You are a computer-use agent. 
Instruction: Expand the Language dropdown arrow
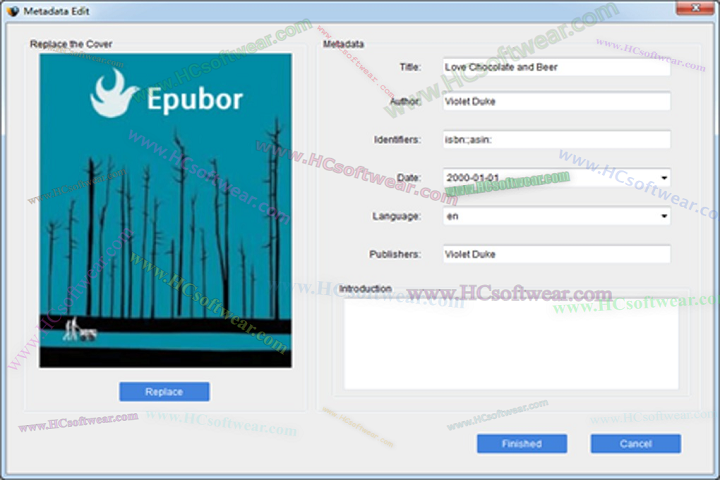[663, 216]
